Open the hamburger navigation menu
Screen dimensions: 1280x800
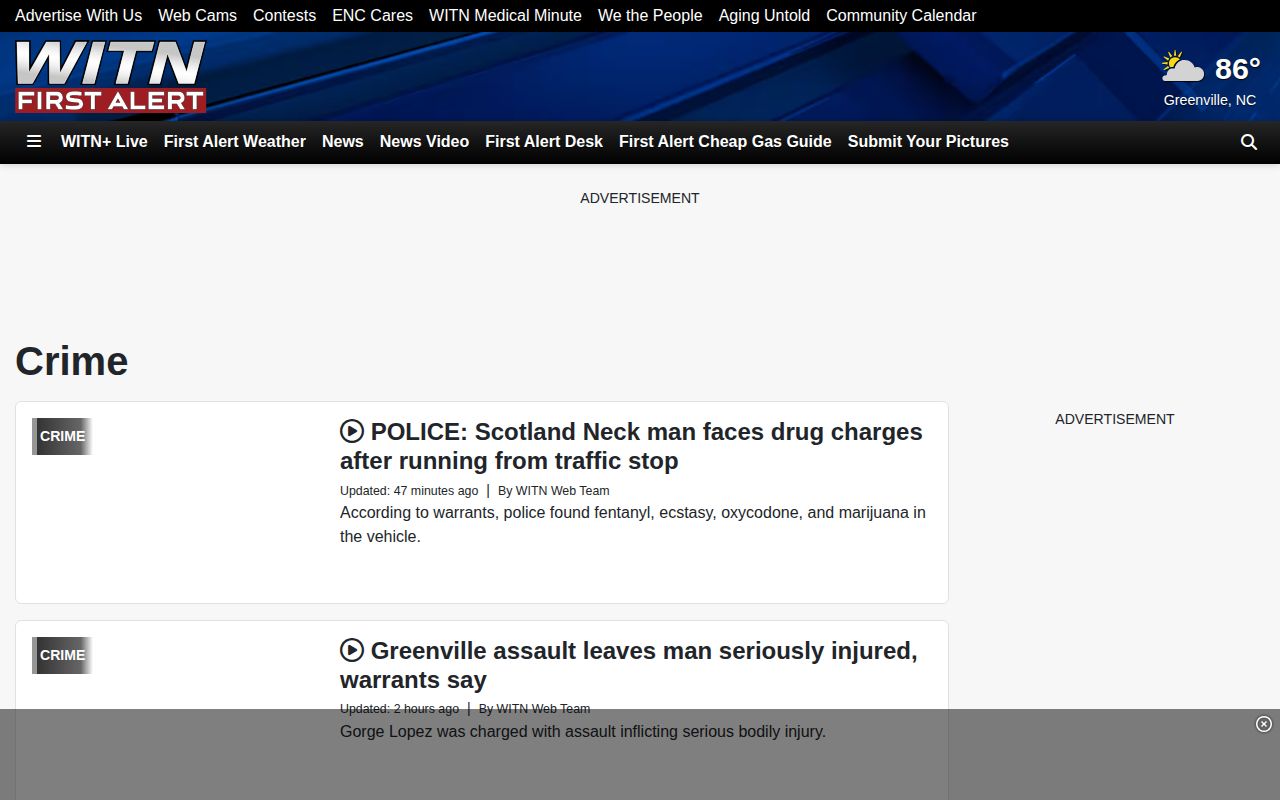point(34,142)
